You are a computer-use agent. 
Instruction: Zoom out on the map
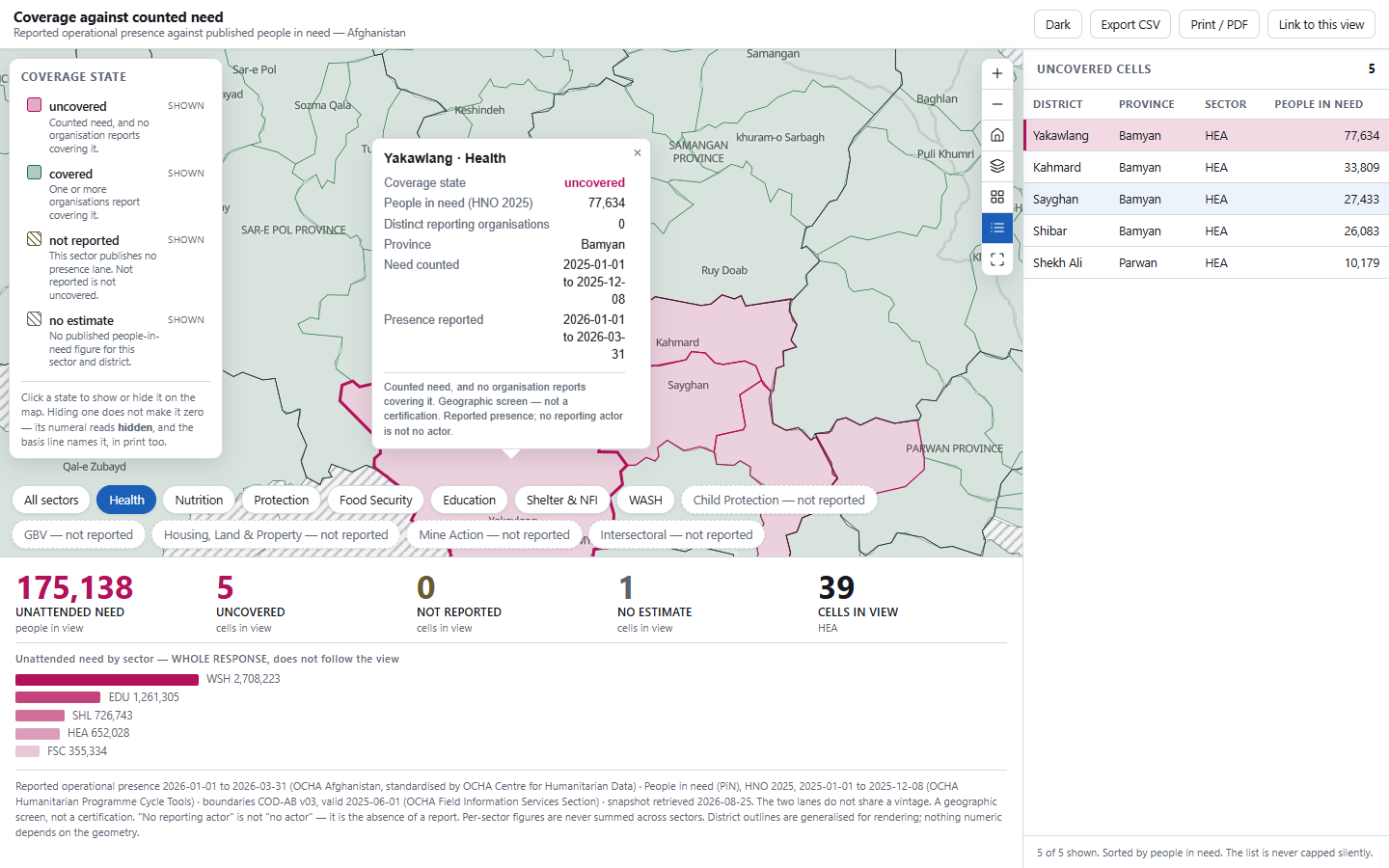[997, 104]
